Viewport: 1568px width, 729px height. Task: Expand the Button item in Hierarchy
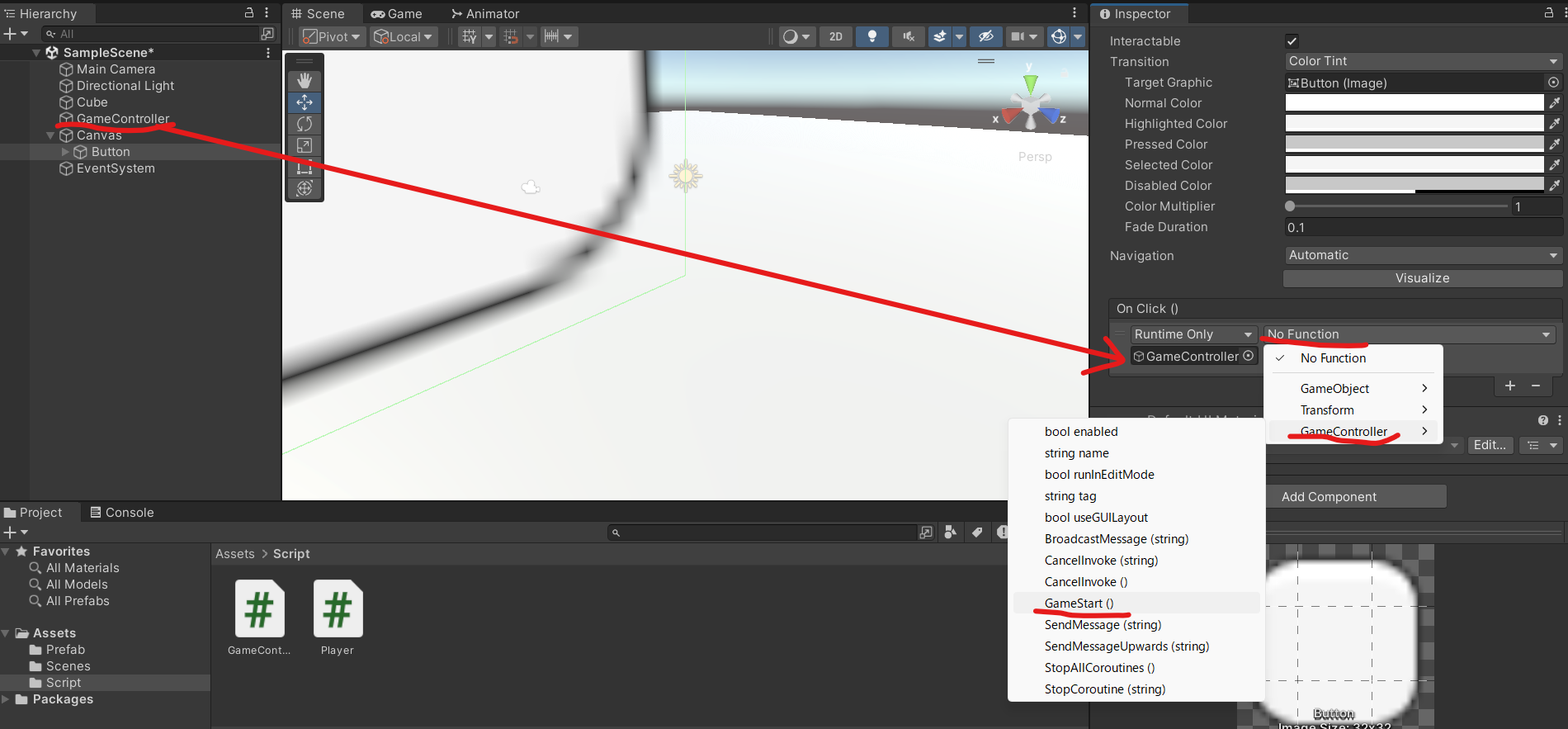65,152
